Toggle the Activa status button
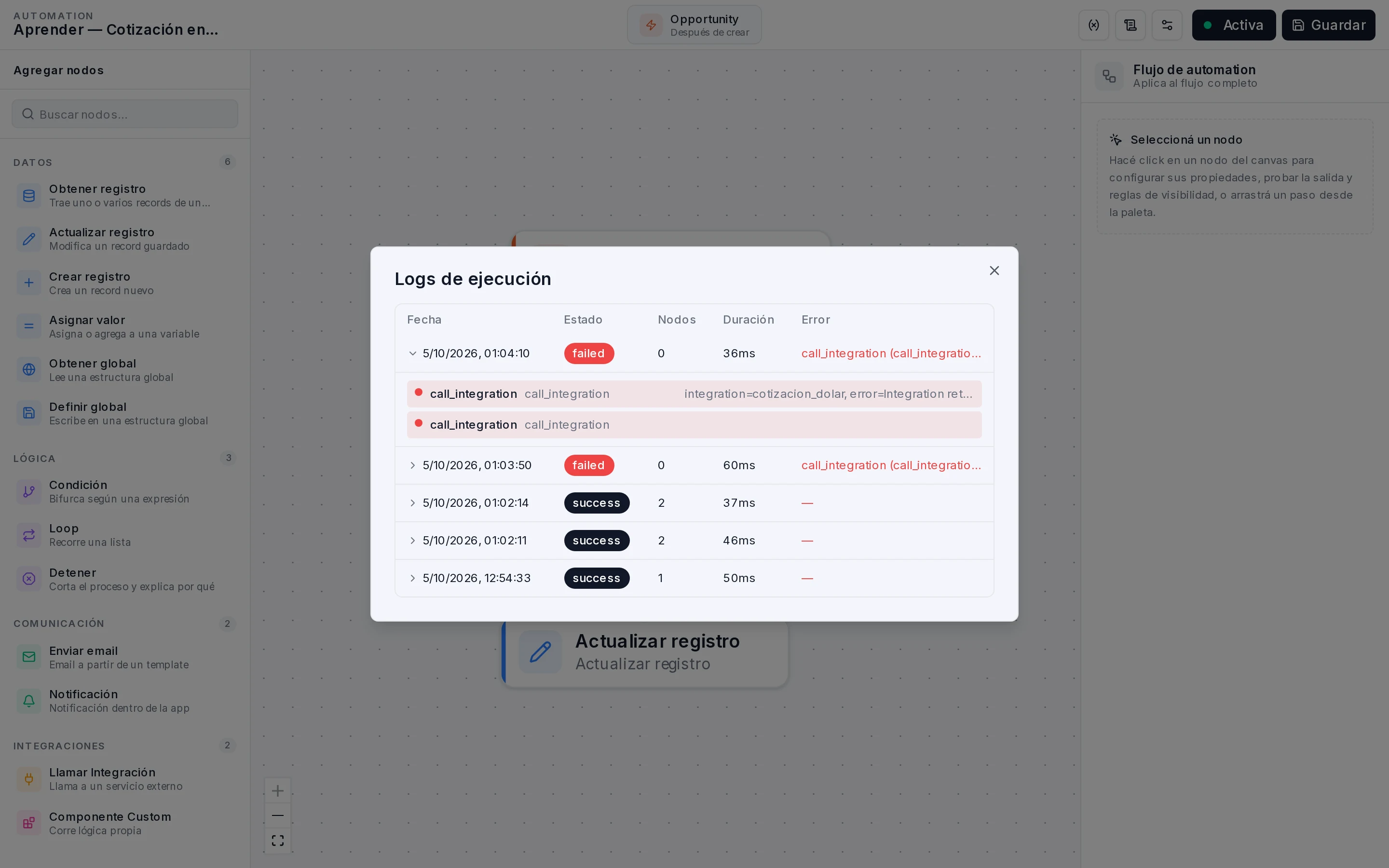This screenshot has height=868, width=1389. [x=1233, y=25]
